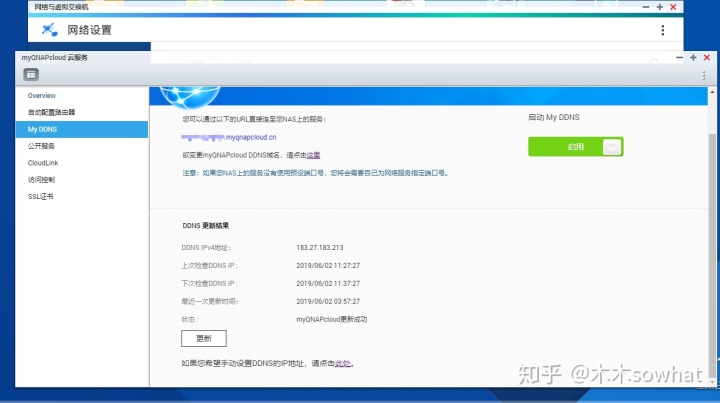Click the DDNS 更新结果 heading
This screenshot has height=403, width=720.
click(x=206, y=225)
